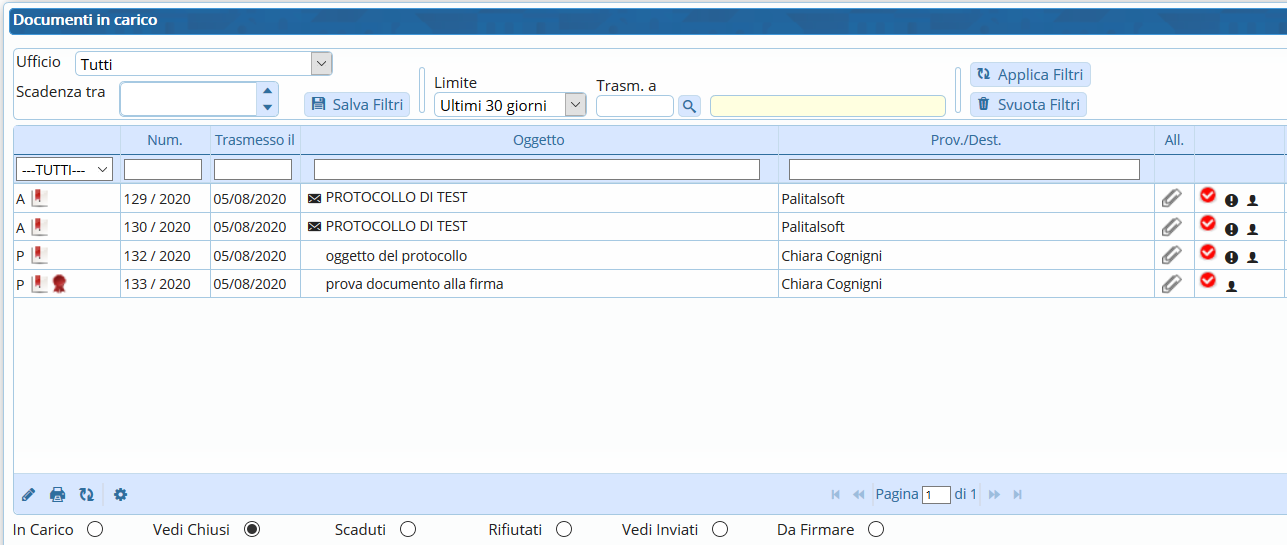Open the Limite dropdown showing Ultimi 30 giorni
Screen dimensions: 1288x545
[x=510, y=105]
